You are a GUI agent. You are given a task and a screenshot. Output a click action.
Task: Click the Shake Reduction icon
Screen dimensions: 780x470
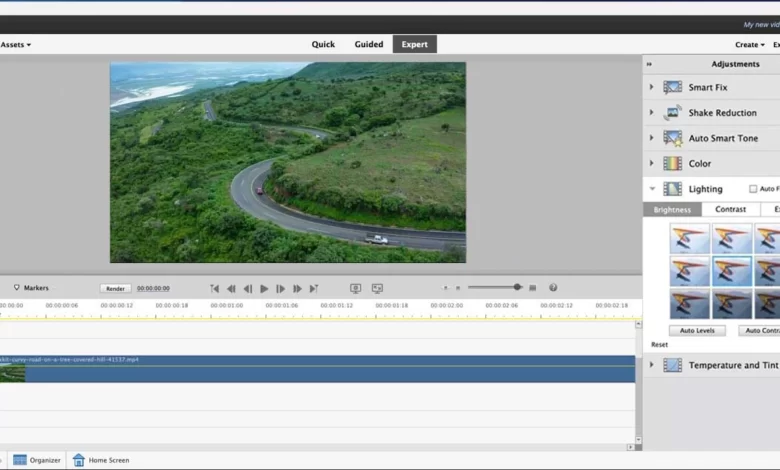point(673,113)
